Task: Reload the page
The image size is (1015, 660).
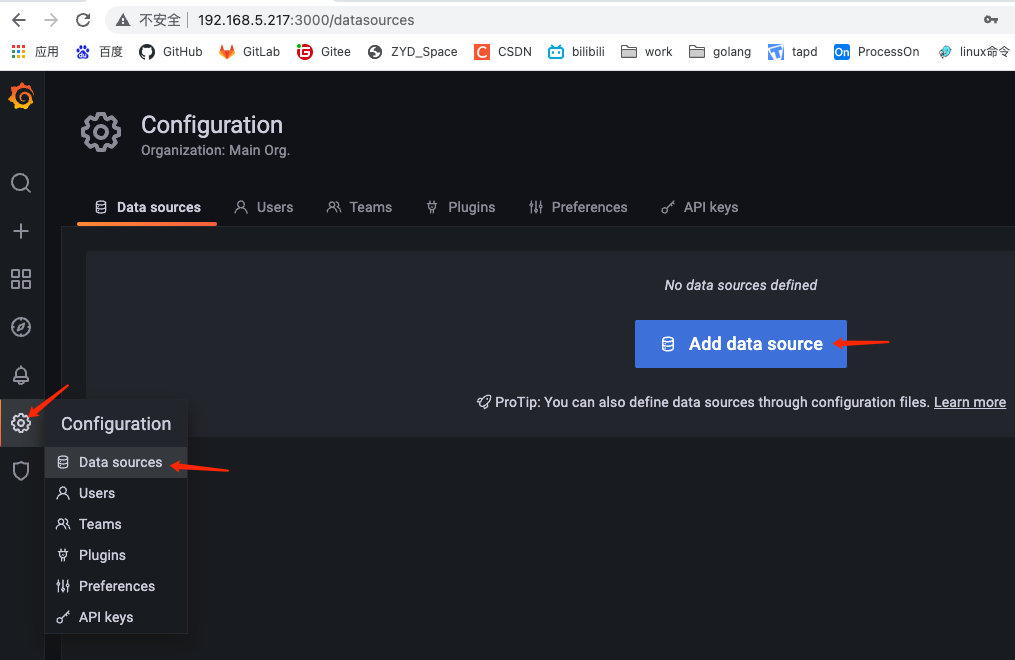Action: [x=83, y=20]
